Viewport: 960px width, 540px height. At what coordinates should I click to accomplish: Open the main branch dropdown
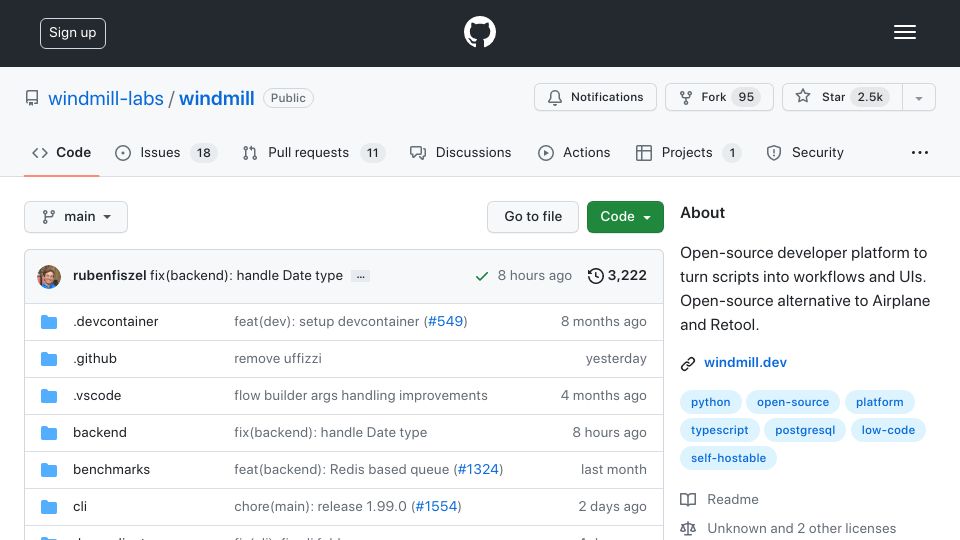coord(76,217)
